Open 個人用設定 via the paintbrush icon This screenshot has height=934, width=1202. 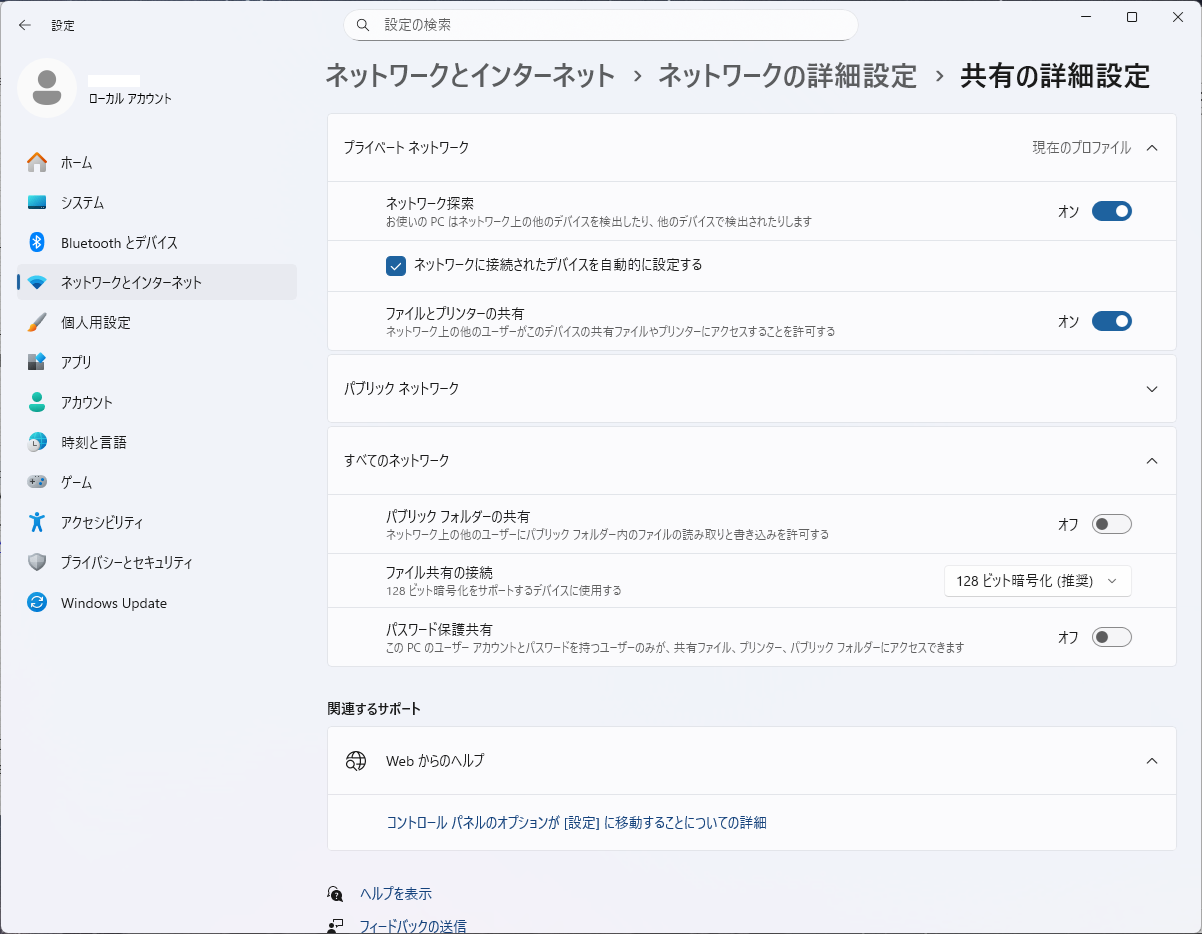point(37,322)
